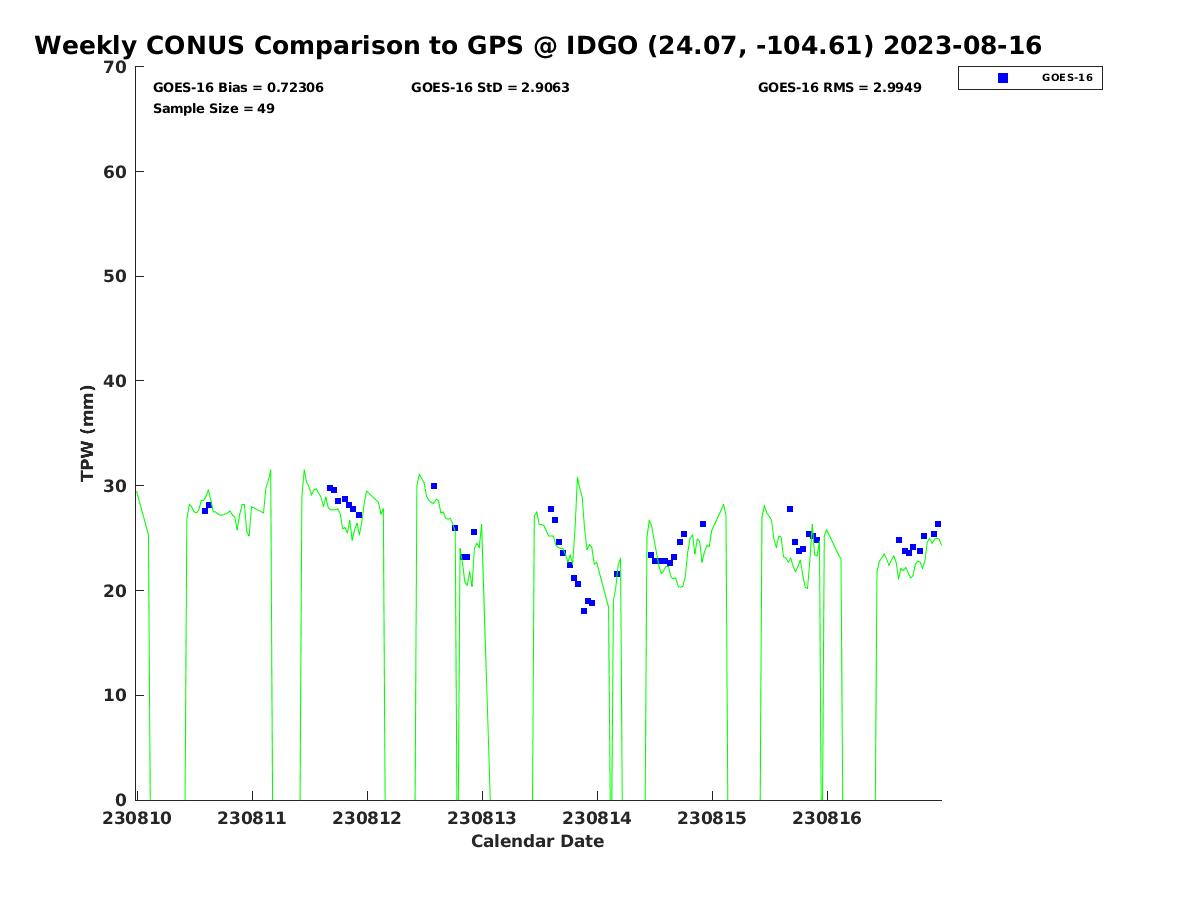Click the 230812 x-axis tick label
The height and width of the screenshot is (900, 1200).
point(367,818)
